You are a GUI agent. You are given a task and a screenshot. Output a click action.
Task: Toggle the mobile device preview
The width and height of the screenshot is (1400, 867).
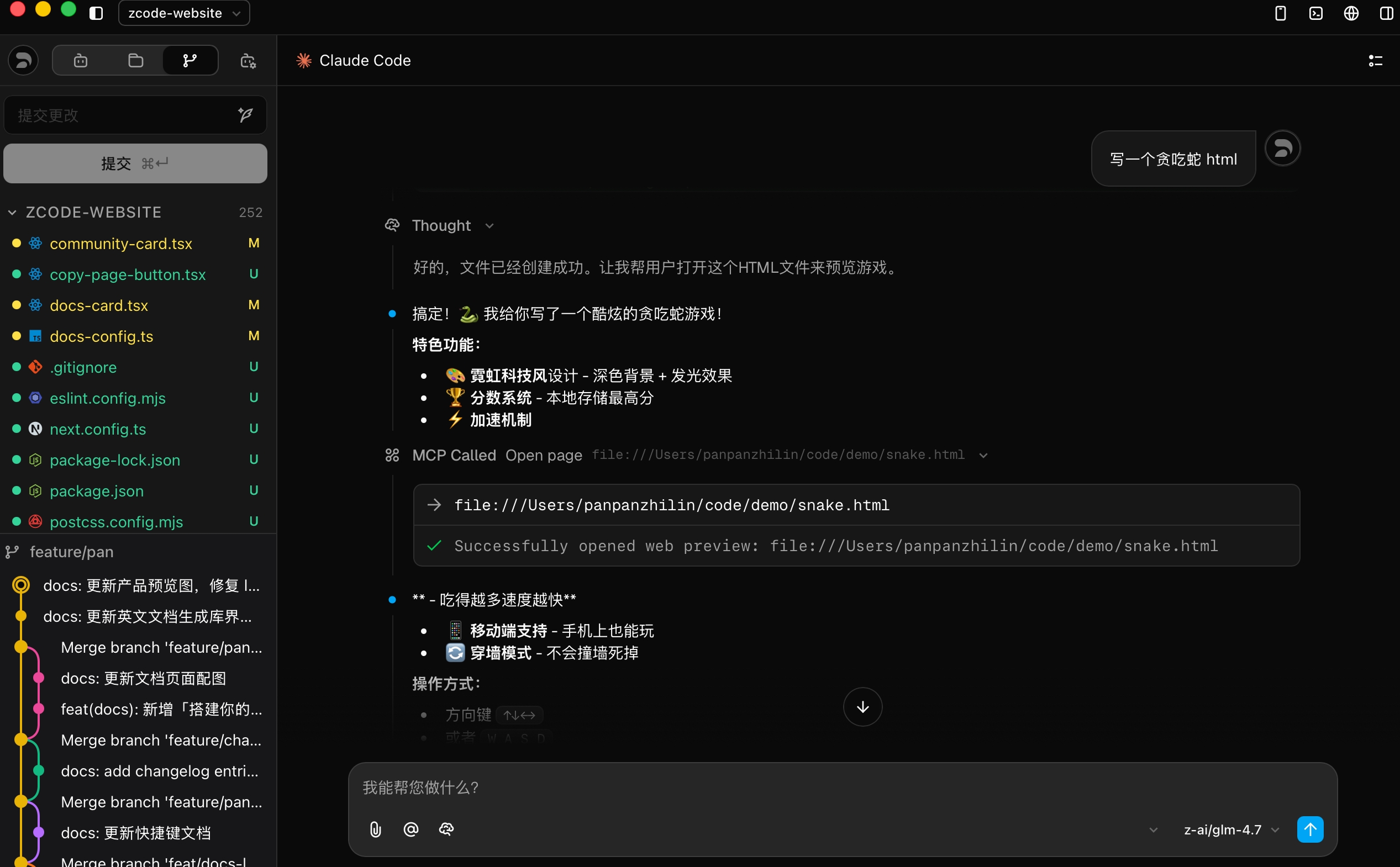(x=1280, y=13)
